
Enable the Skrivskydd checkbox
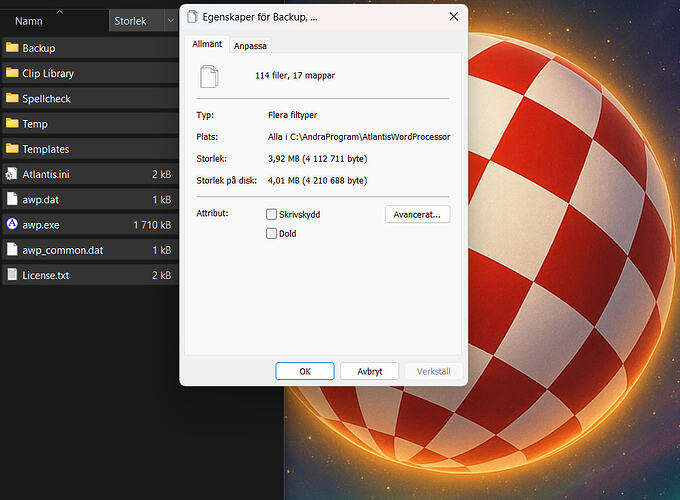tap(272, 214)
